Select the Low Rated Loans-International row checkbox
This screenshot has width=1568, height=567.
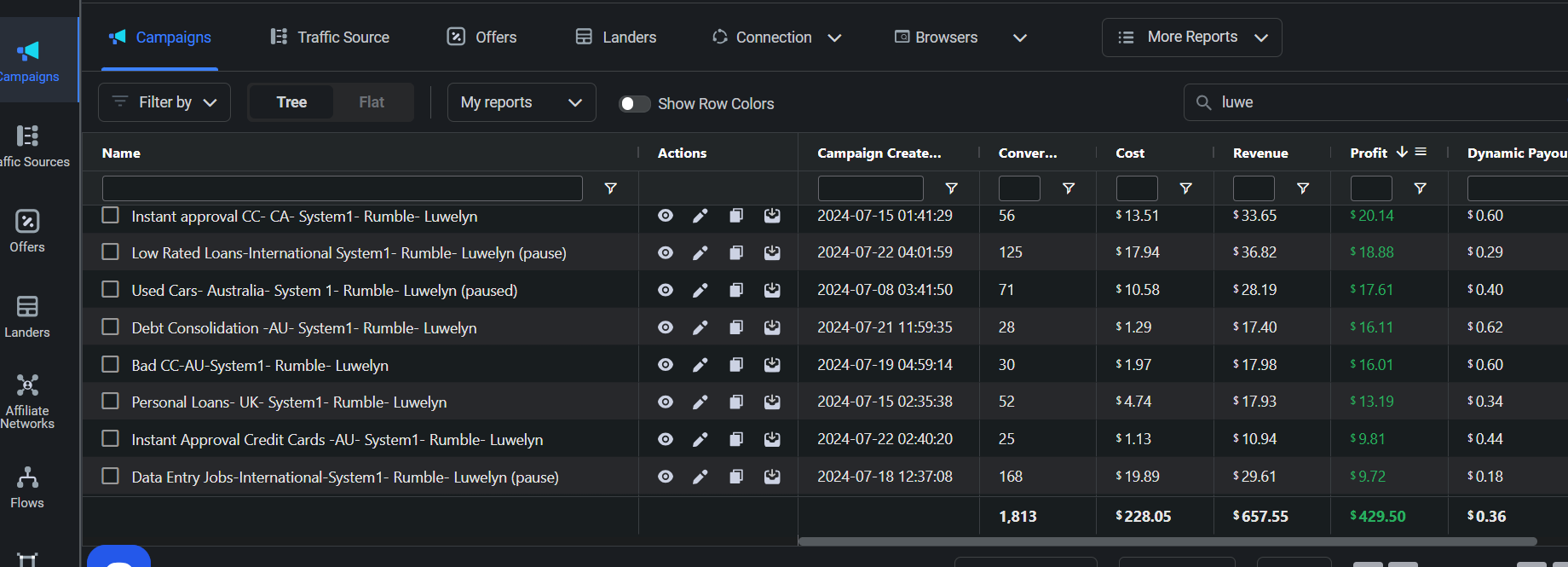pyautogui.click(x=110, y=252)
